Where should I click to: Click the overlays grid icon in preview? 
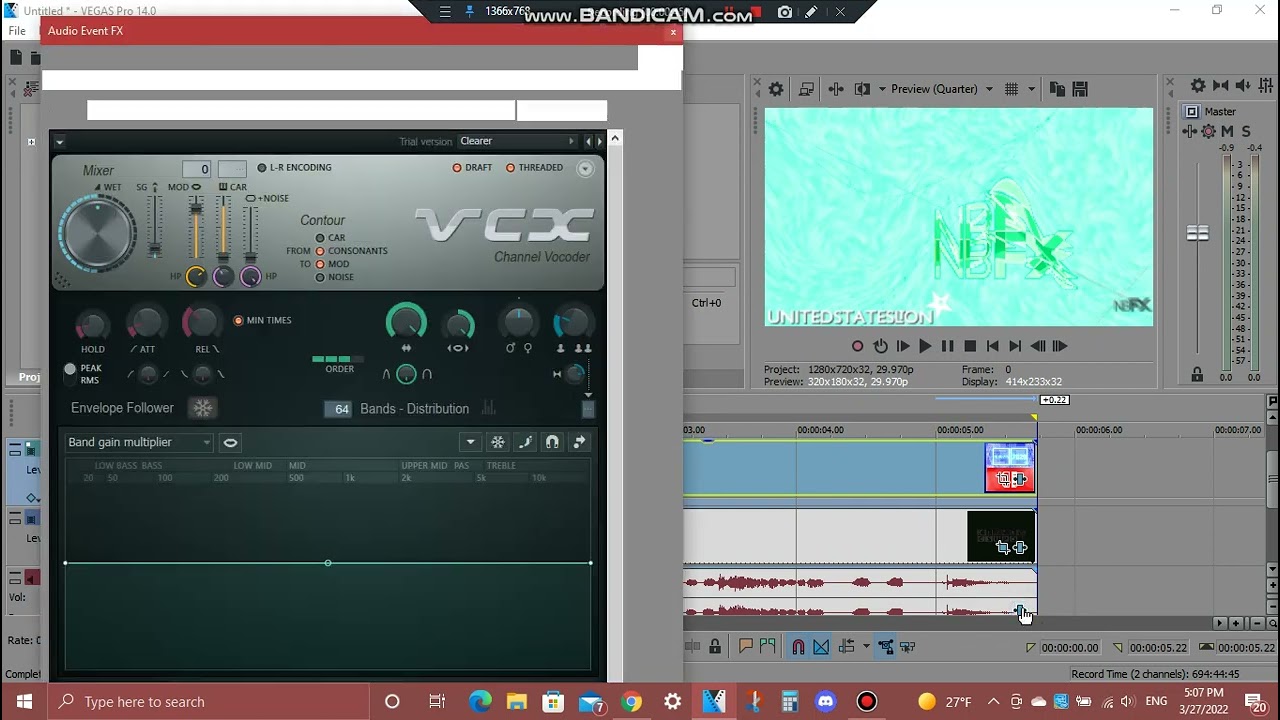tap(1011, 89)
